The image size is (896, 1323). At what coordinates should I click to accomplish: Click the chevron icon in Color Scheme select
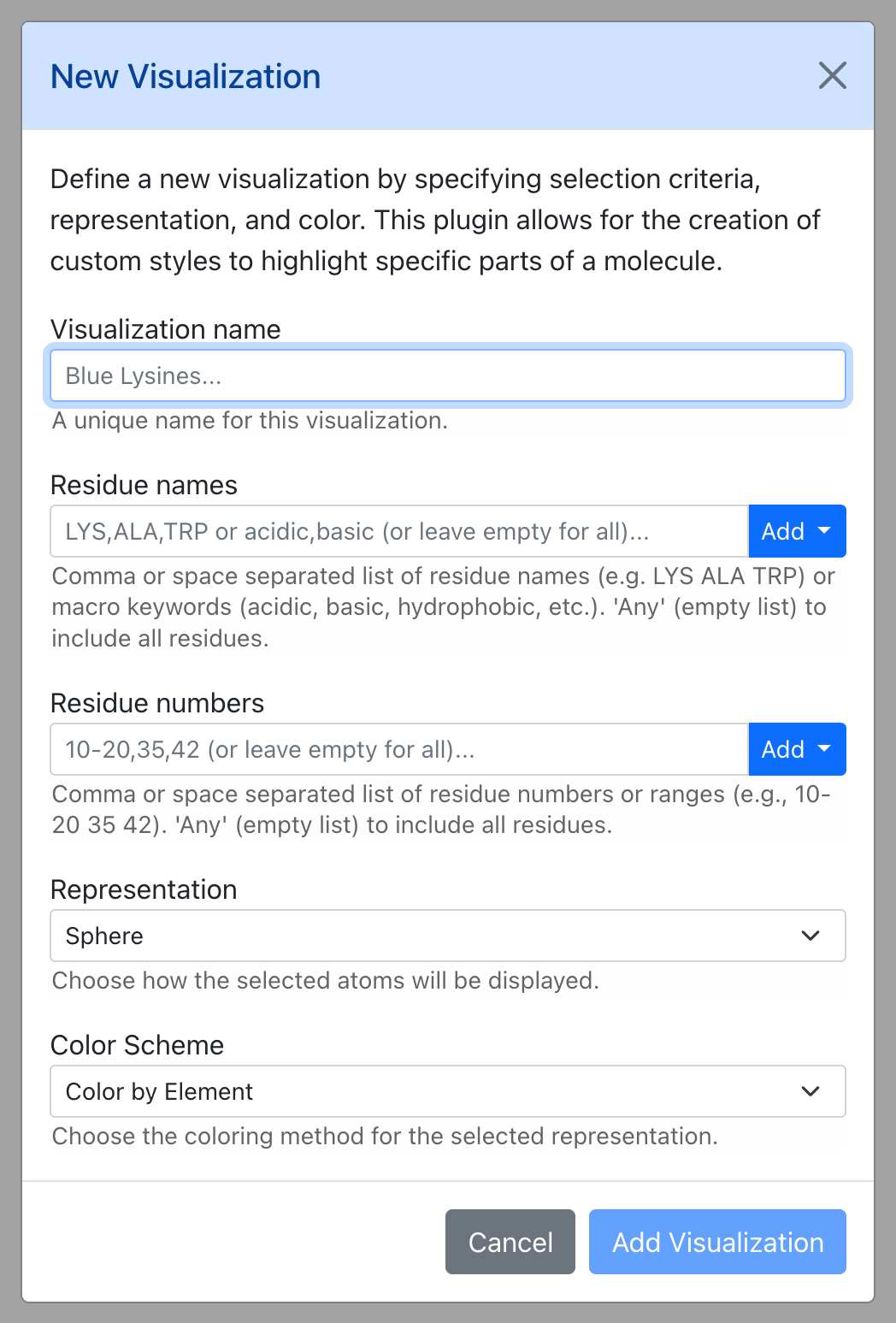811,1091
